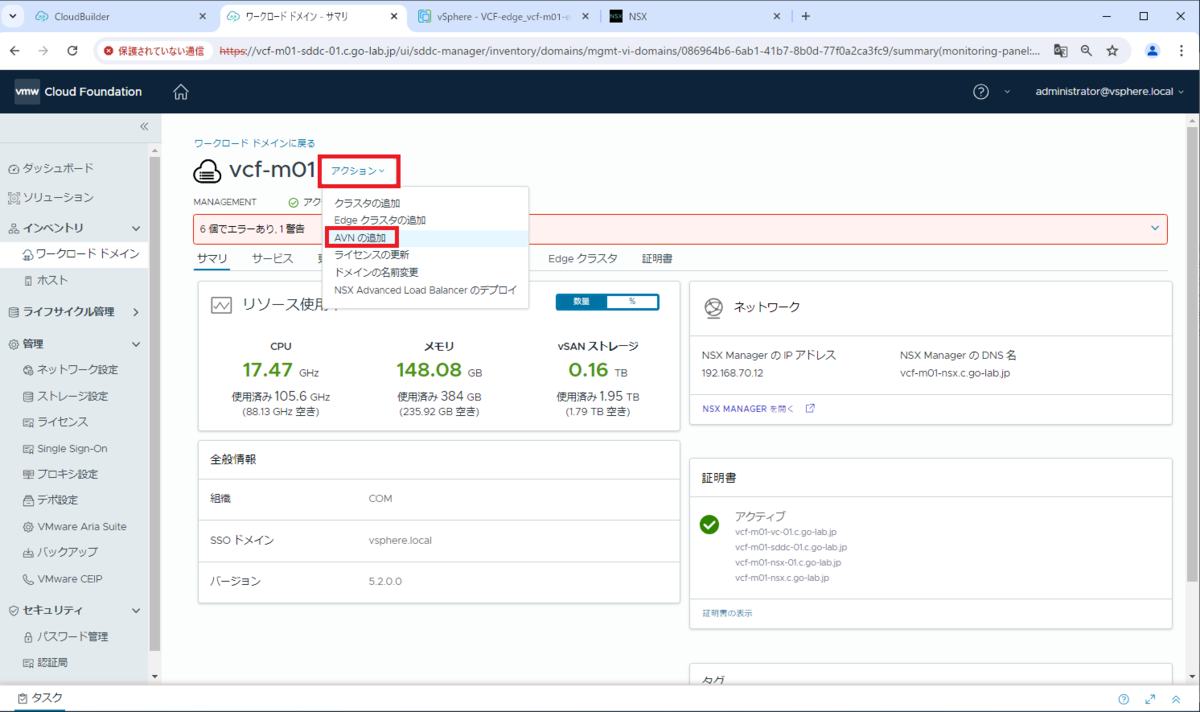The width and height of the screenshot is (1200, 712).
Task: Expand the task panel with the arrows icon
Action: pyautogui.click(x=1151, y=699)
